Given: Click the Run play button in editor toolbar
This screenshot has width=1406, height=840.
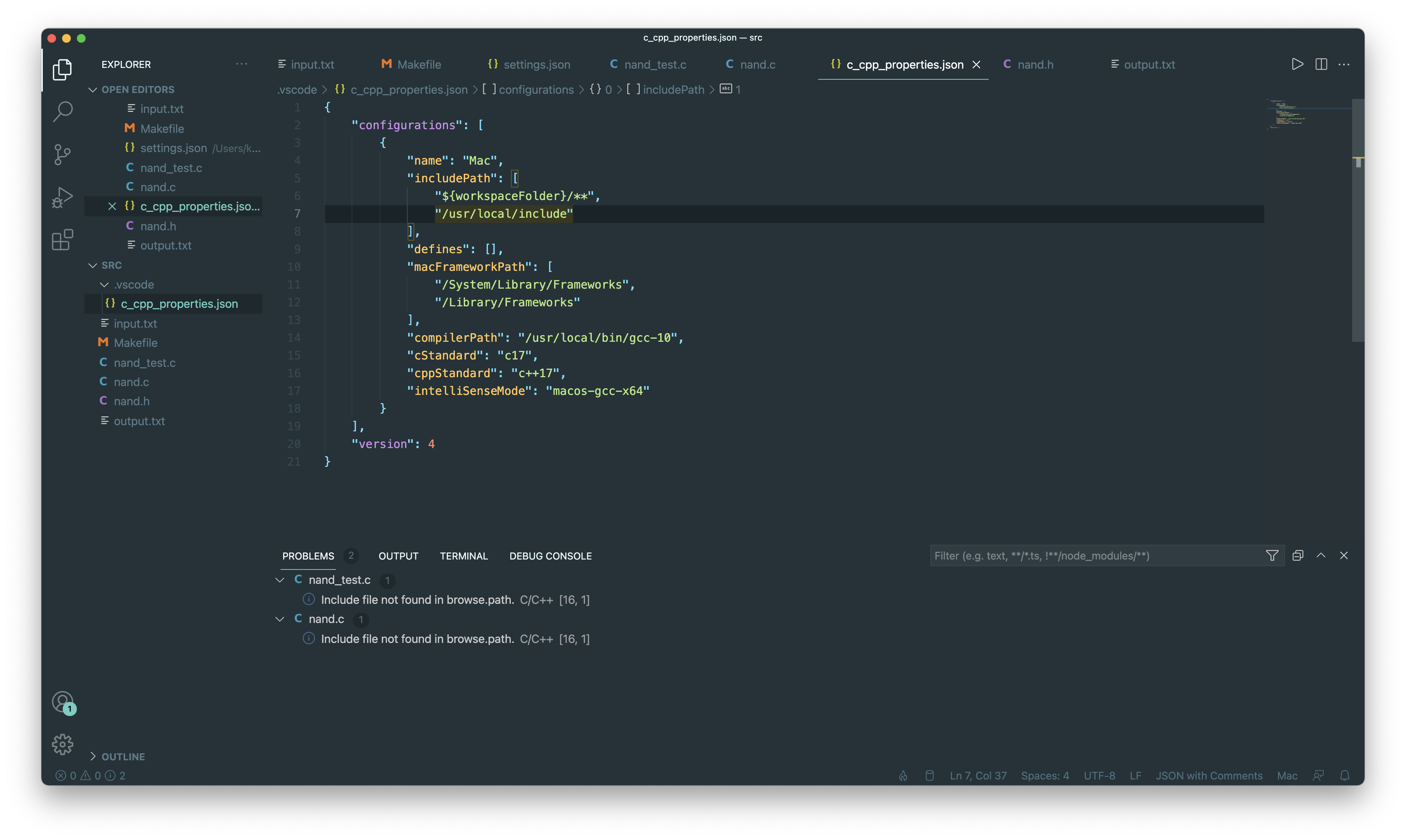Looking at the screenshot, I should 1297,65.
